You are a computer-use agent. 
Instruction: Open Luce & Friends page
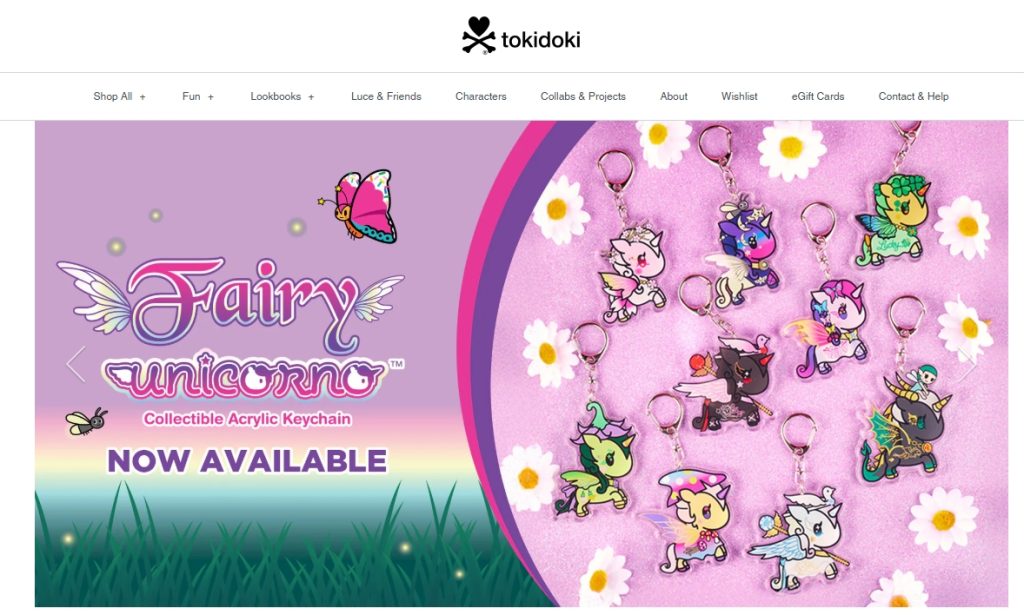386,96
